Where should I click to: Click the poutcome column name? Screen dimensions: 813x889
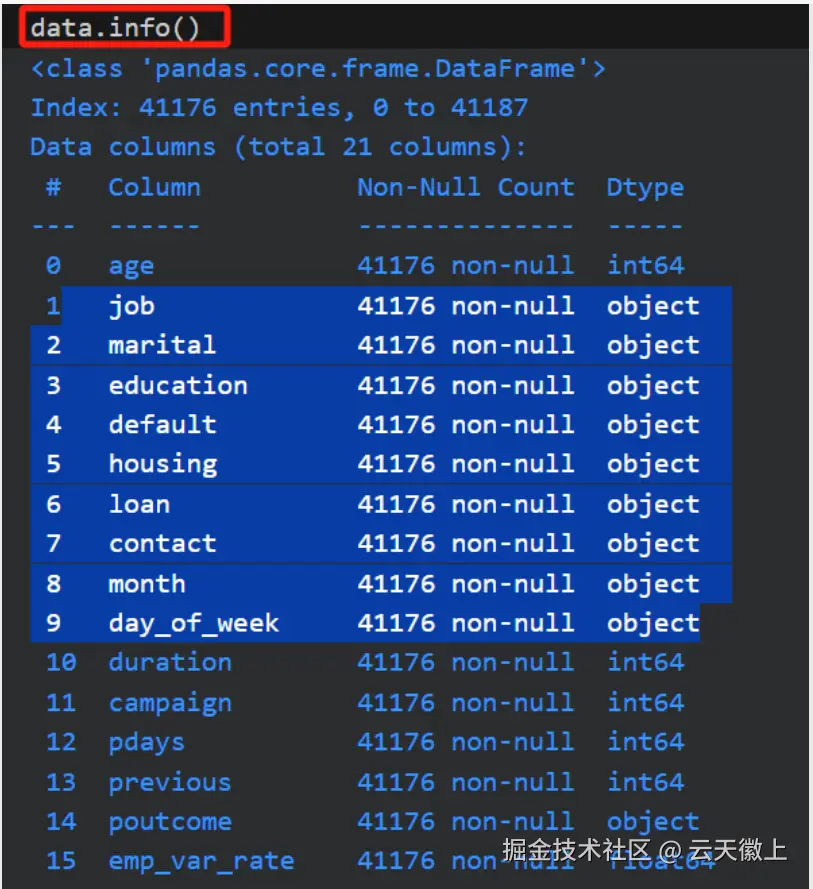[x=170, y=821]
